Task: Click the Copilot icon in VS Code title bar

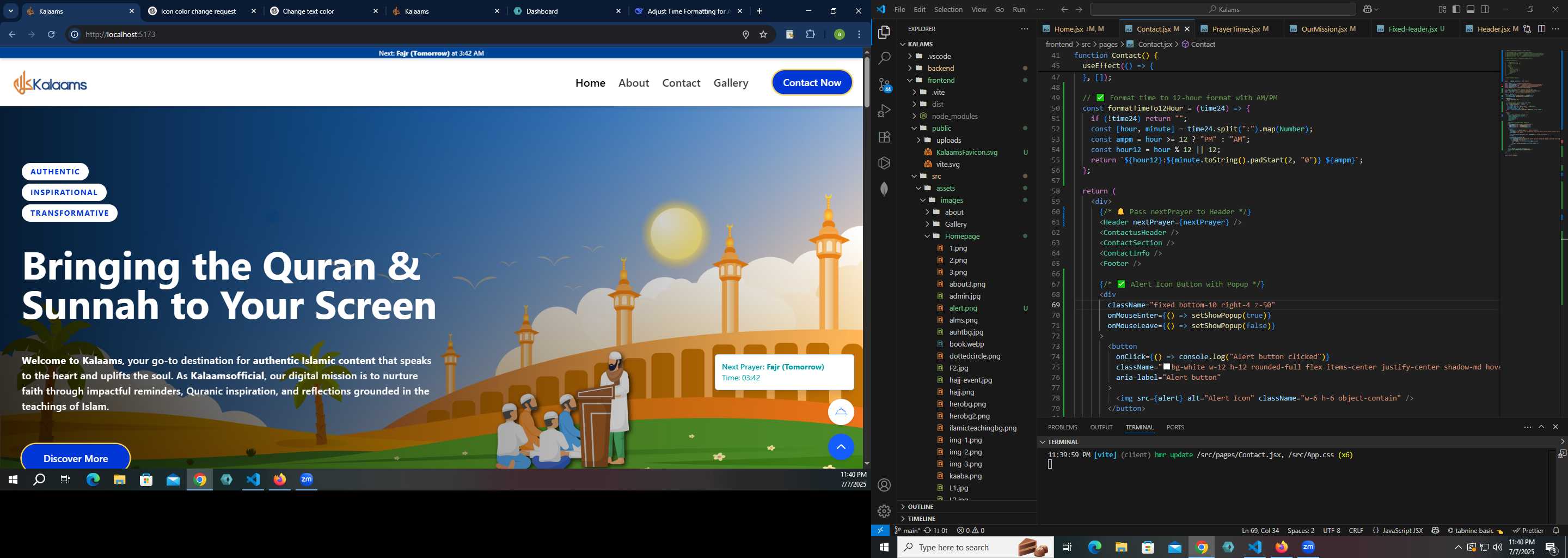Action: click(x=1367, y=9)
